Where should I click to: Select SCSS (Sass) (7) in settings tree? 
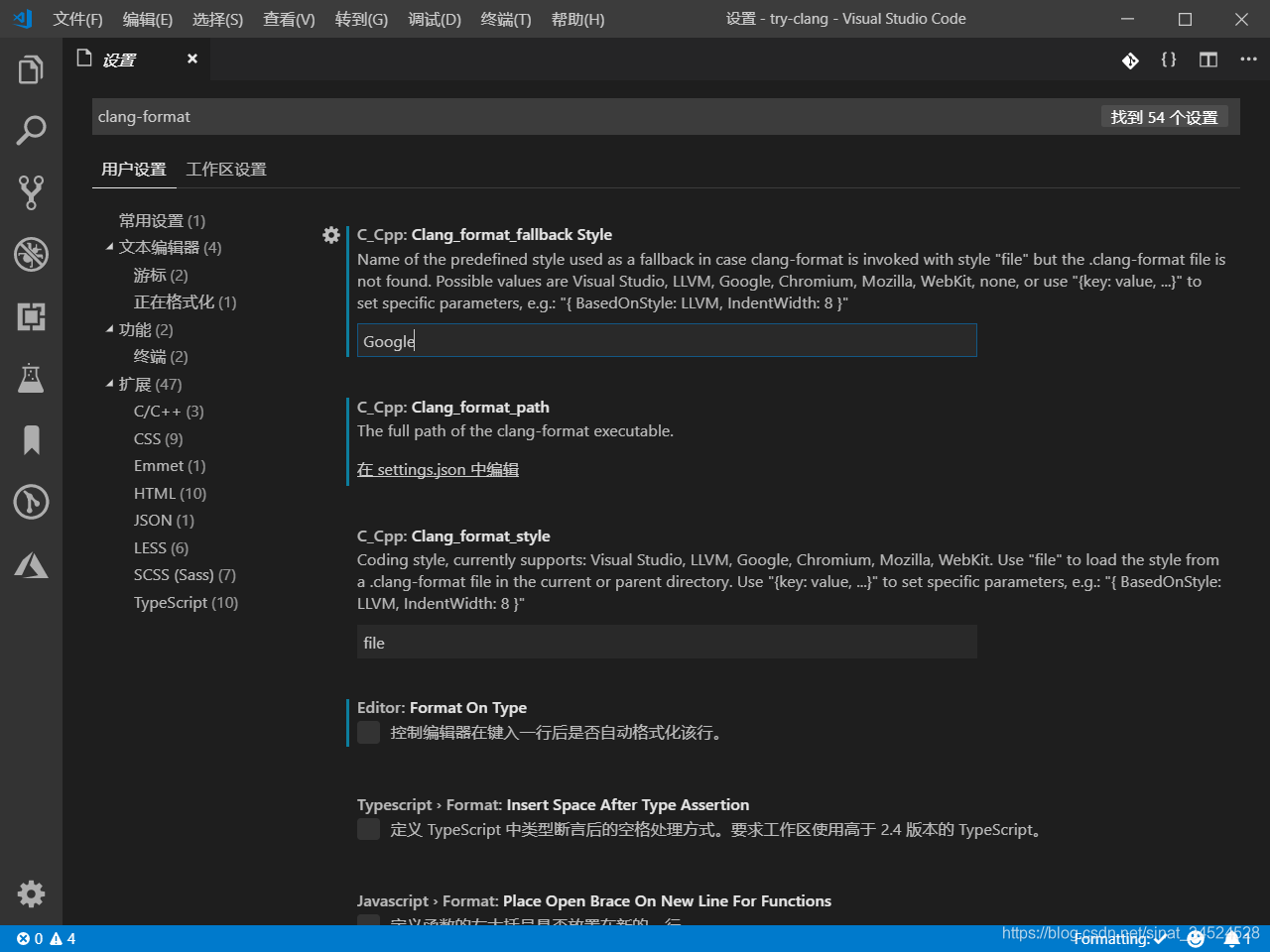pyautogui.click(x=185, y=574)
